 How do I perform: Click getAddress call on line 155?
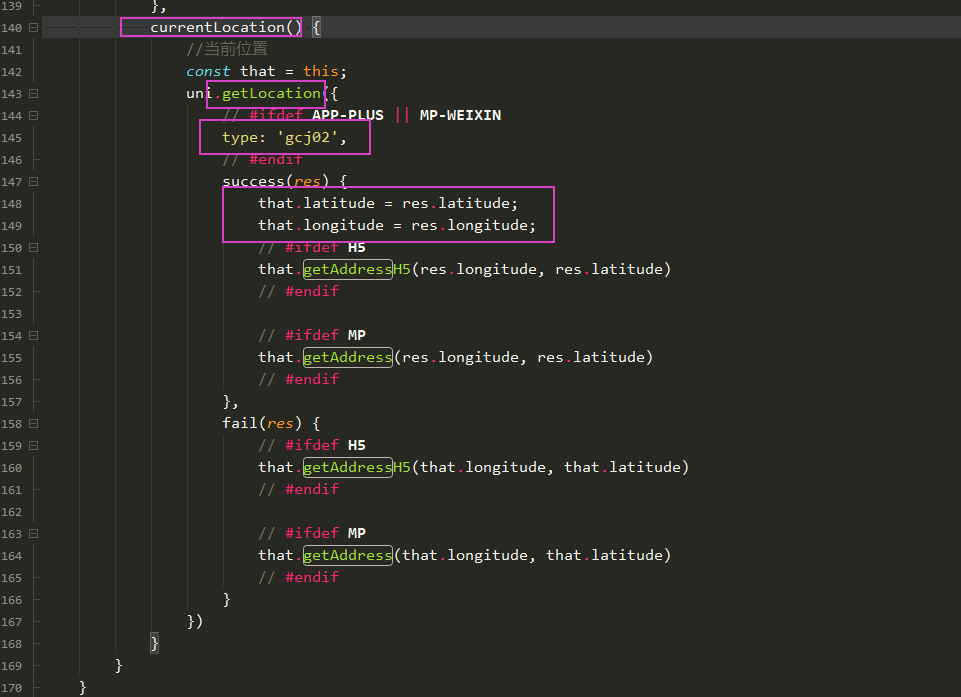pos(348,357)
